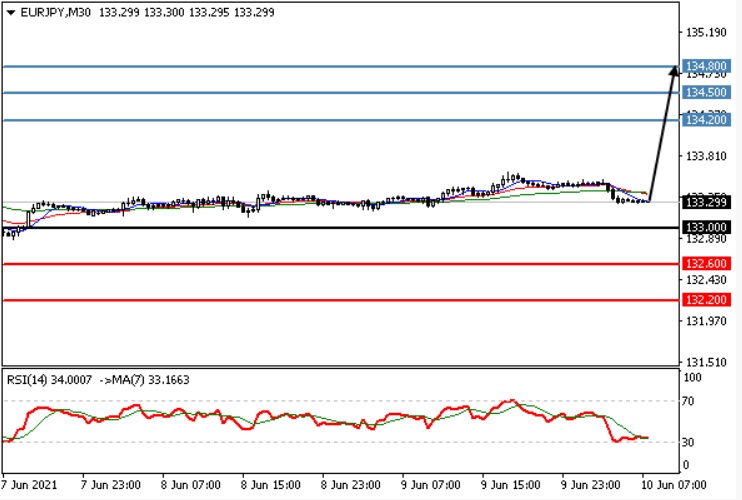Click the EURJPY,M30 chart title
This screenshot has height=500, width=742.
pos(56,12)
